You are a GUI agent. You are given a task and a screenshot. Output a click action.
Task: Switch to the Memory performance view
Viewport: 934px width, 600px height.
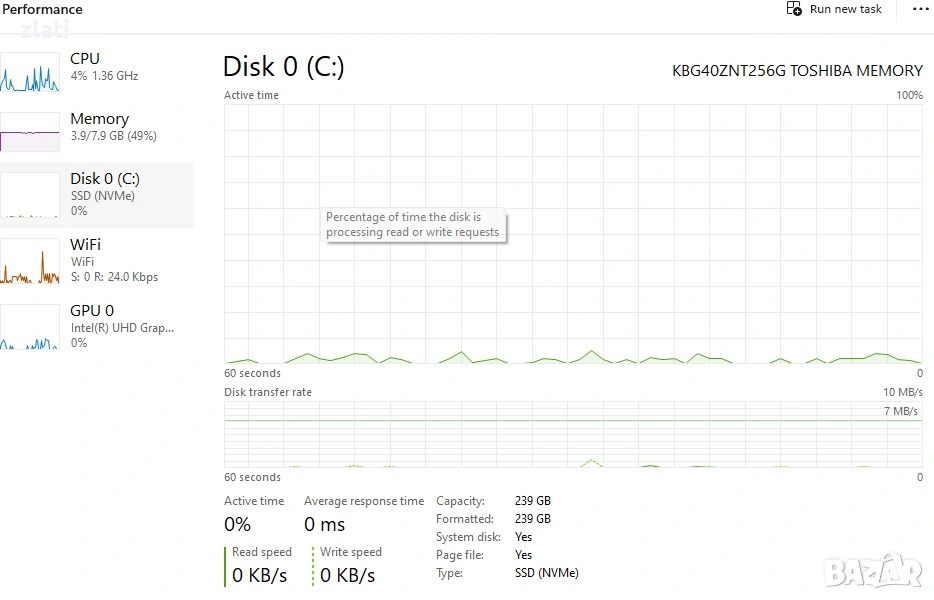(113, 127)
